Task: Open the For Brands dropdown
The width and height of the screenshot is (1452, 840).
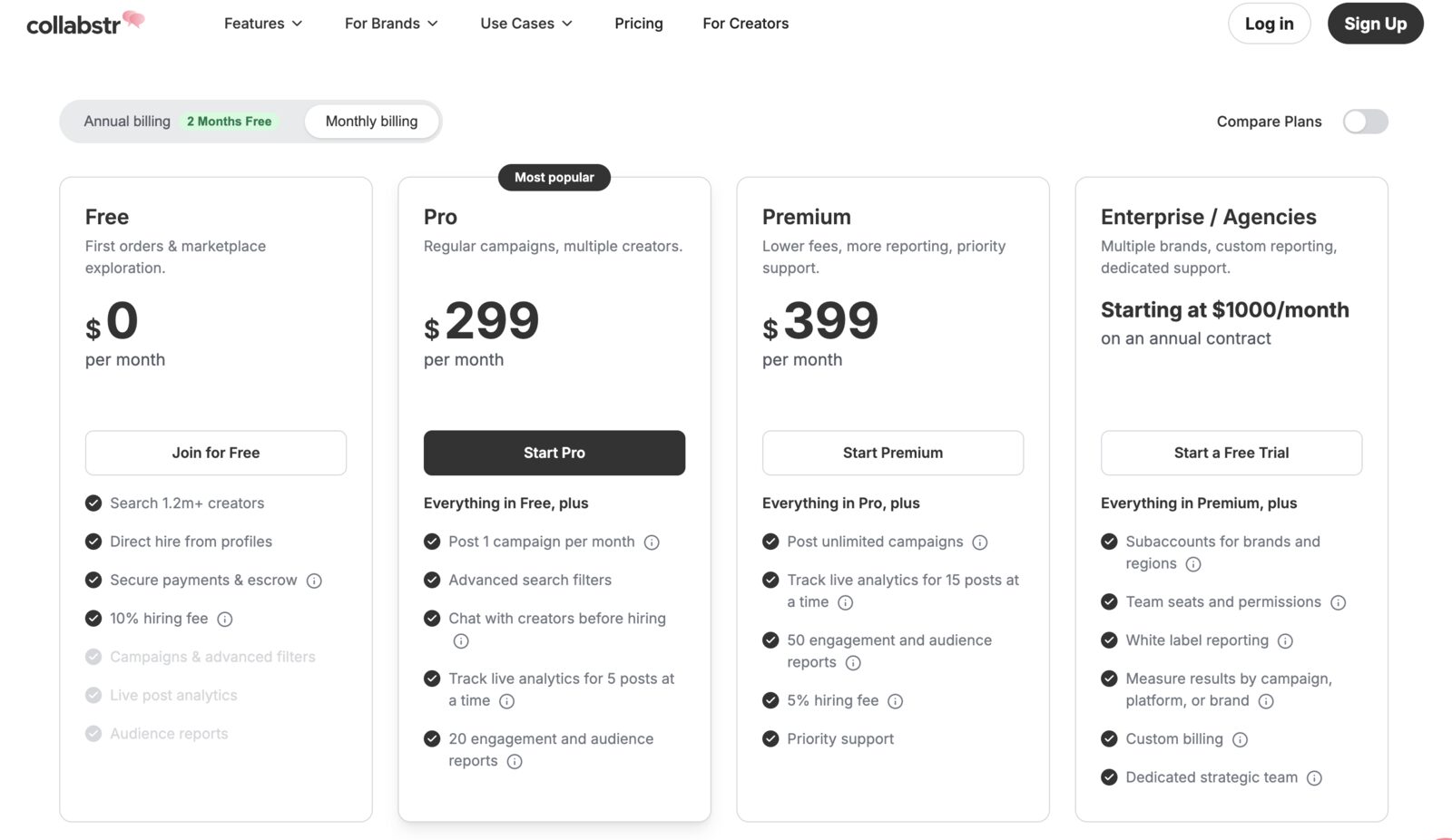Action: [x=391, y=24]
